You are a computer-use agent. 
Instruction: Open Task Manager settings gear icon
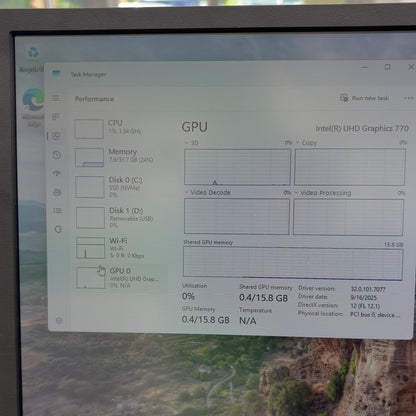[x=59, y=321]
